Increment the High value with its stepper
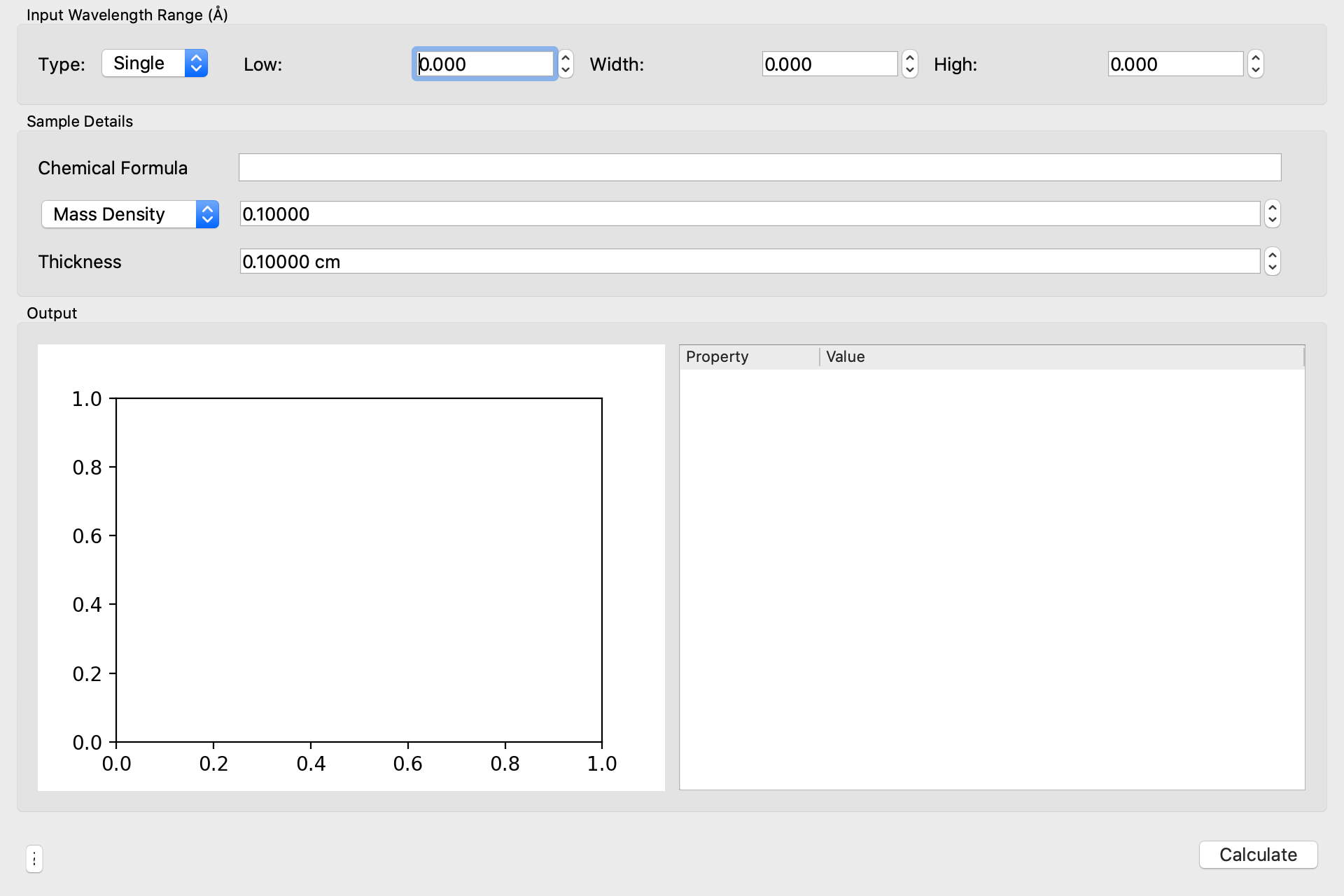The height and width of the screenshot is (896, 1344). click(1255, 59)
